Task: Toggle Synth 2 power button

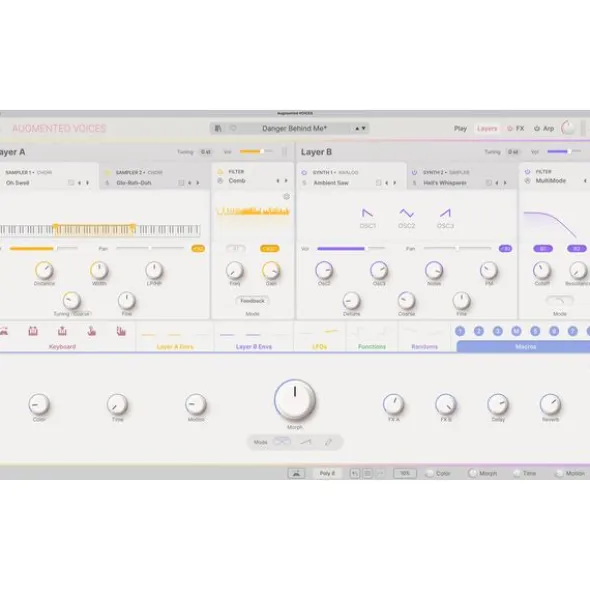Action: pyautogui.click(x=414, y=173)
